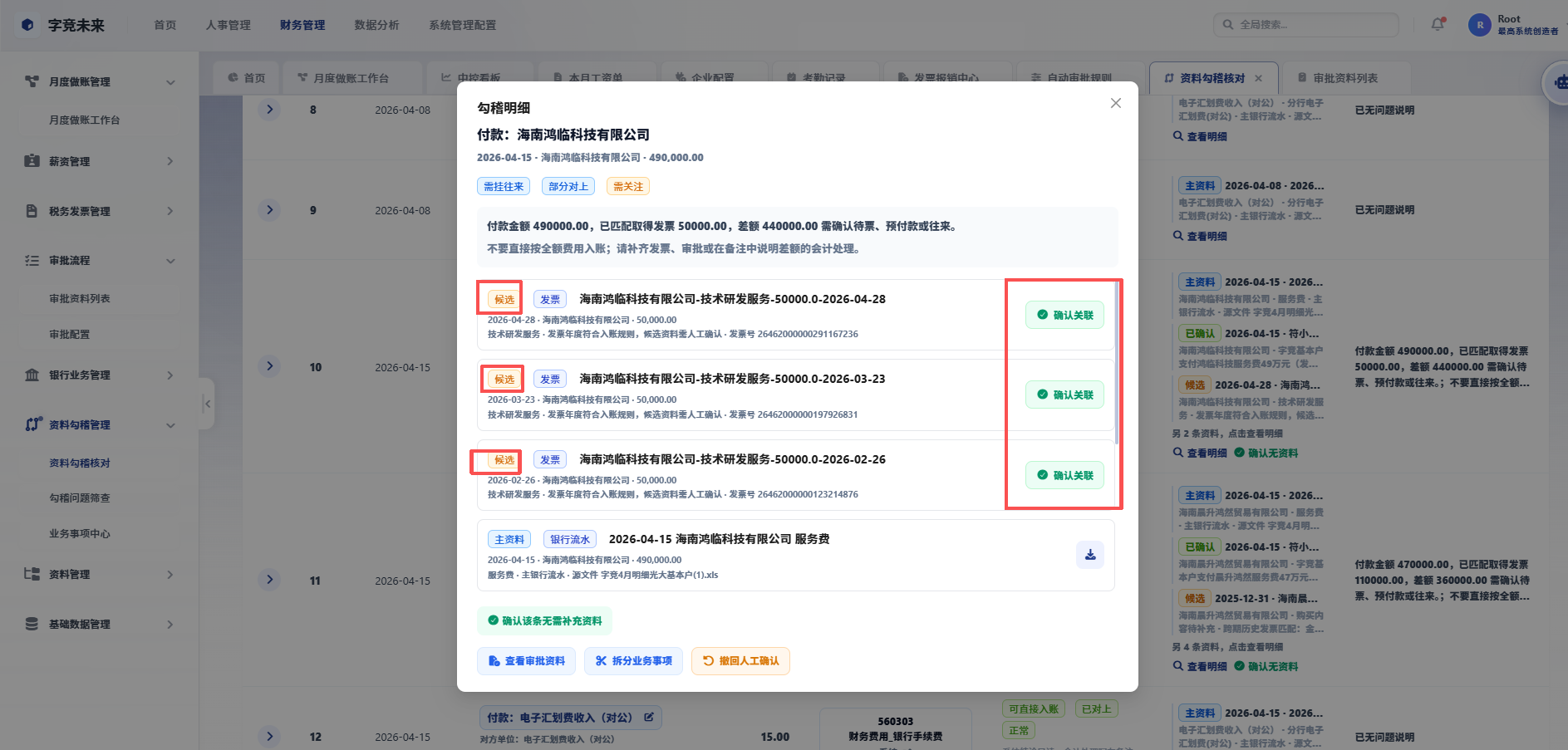This screenshot has width=1568, height=750.
Task: Confirm association for the 2026-03-23 invoice
Action: [1064, 395]
